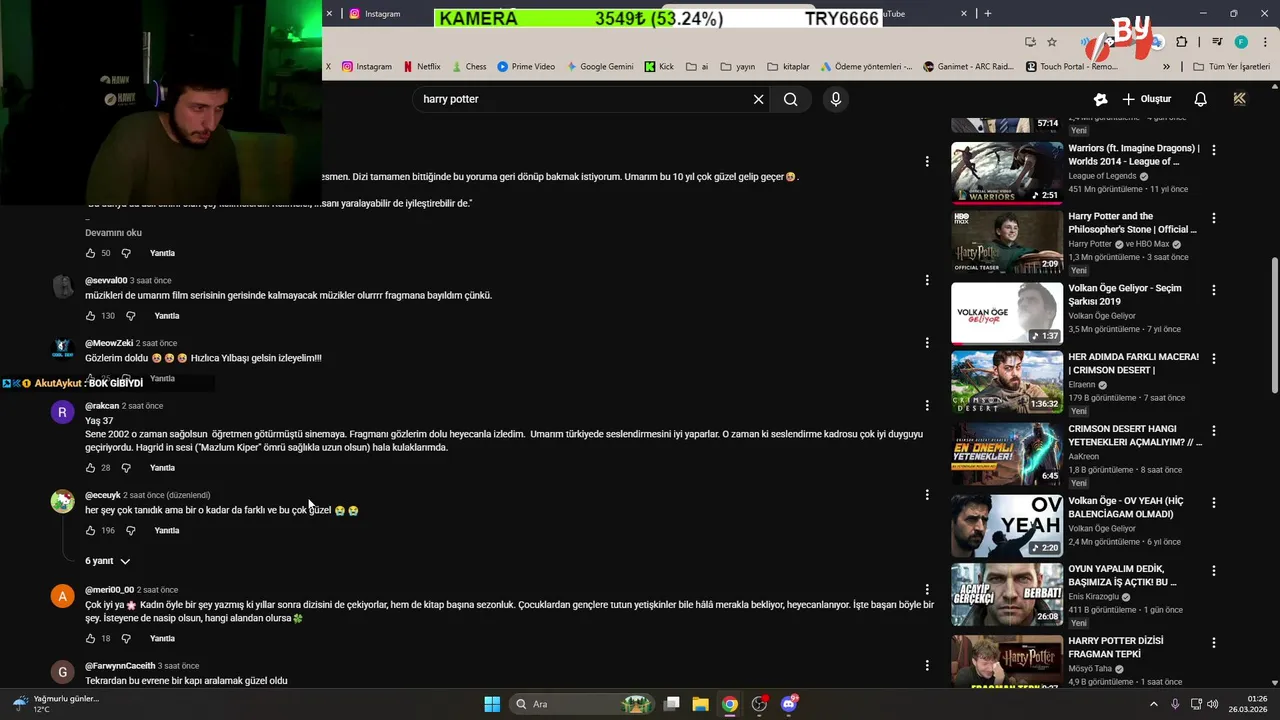Open menu for Warriors Imagine Dragons video
Screen dimensions: 1280x720
(1214, 150)
